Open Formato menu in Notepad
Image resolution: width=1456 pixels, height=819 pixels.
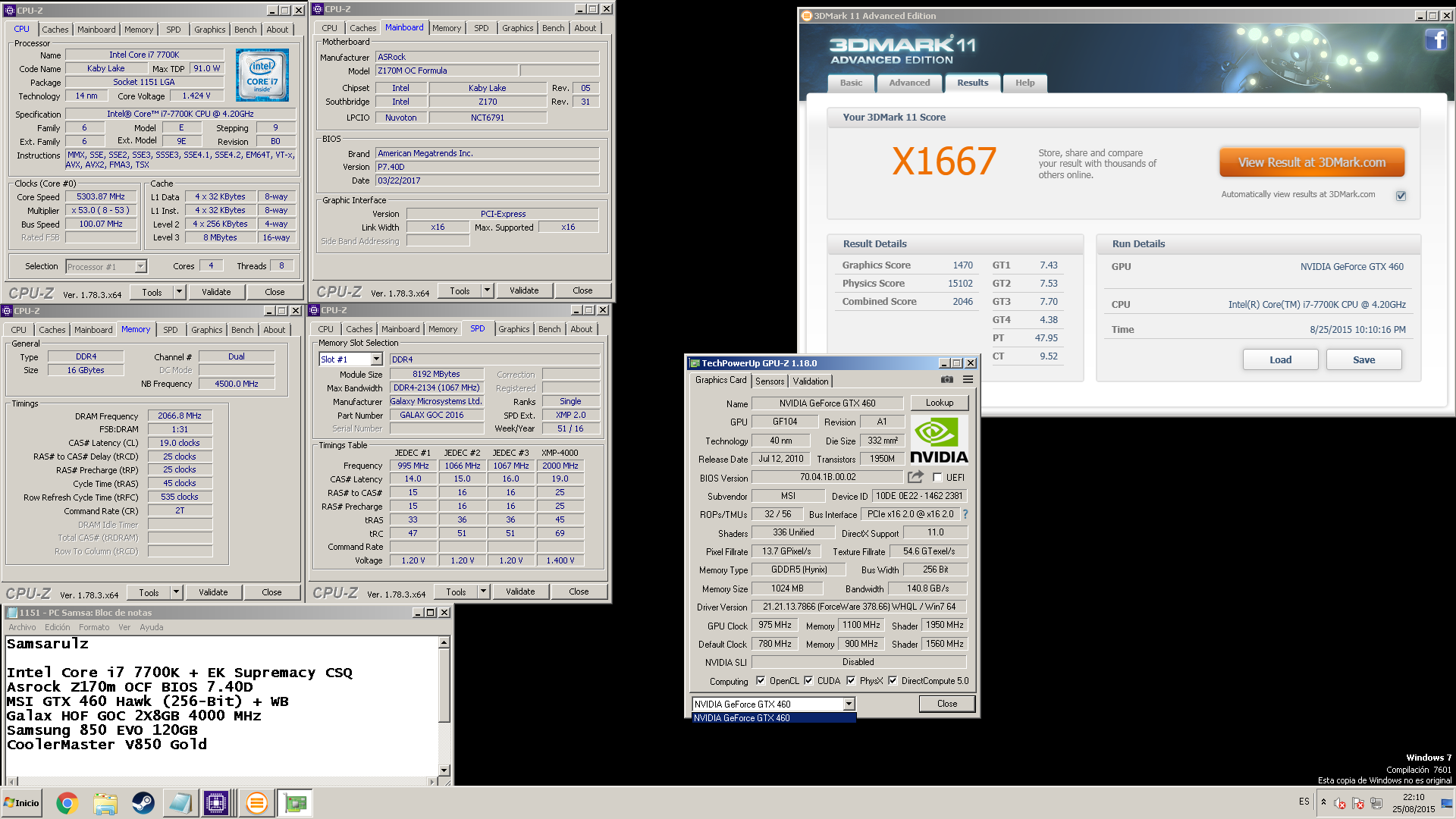point(94,627)
